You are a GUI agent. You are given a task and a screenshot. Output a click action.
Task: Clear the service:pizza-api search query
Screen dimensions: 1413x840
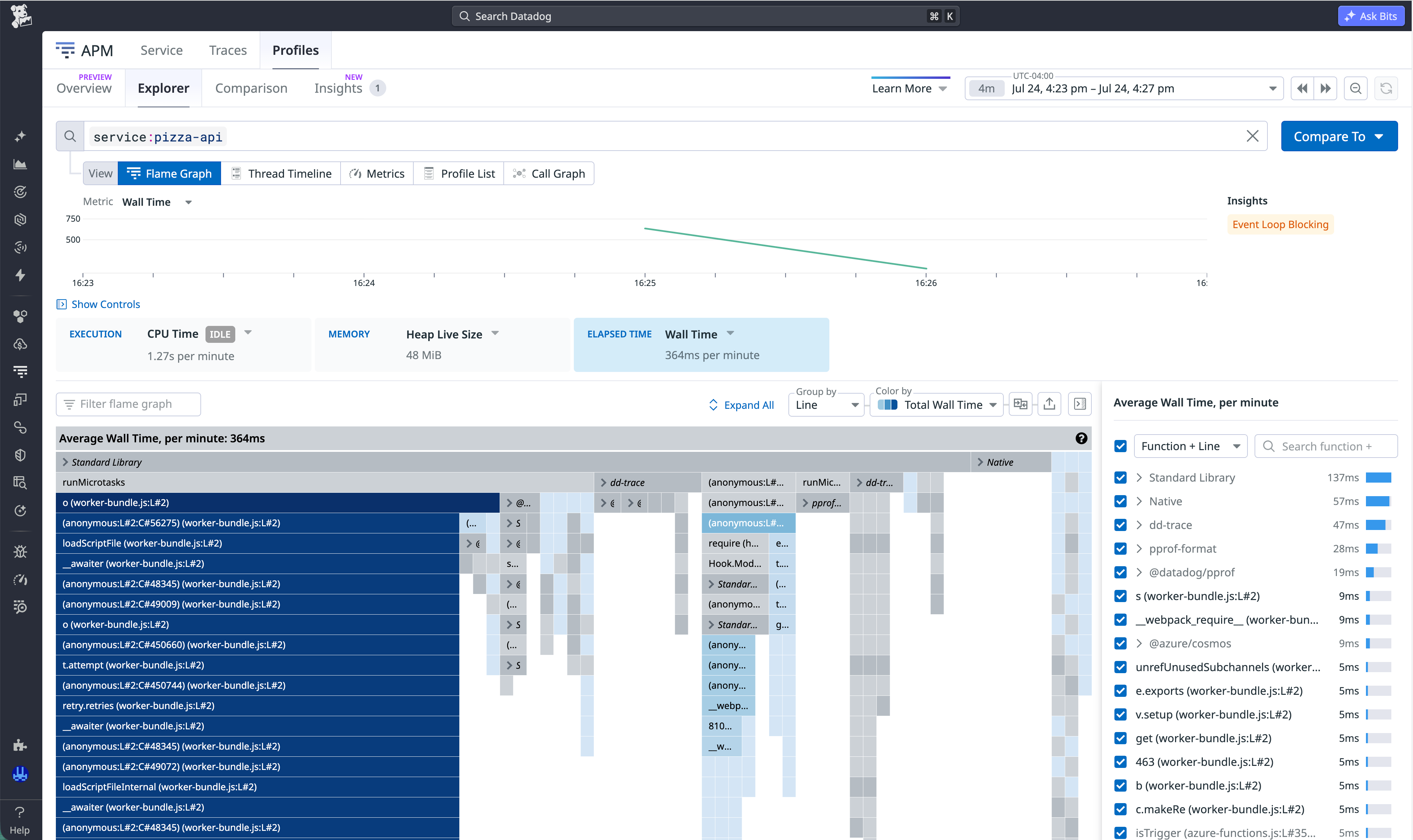tap(1252, 136)
